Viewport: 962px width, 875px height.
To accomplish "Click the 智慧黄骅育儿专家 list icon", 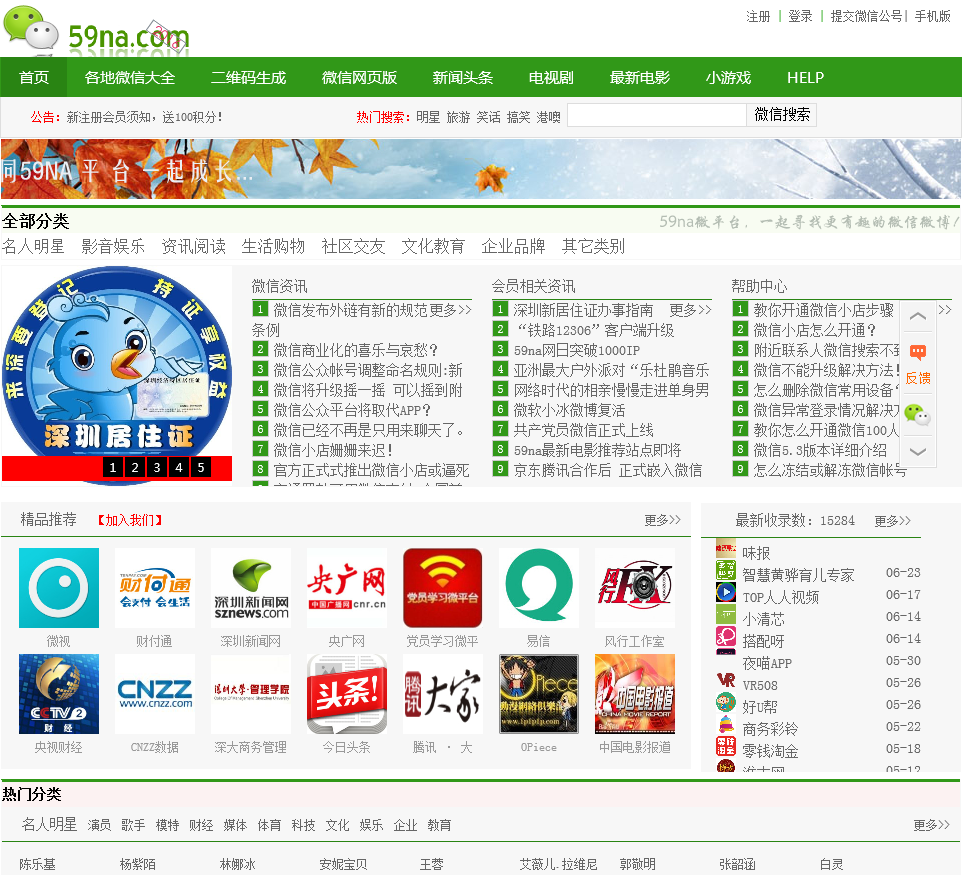I will pyautogui.click(x=726, y=570).
